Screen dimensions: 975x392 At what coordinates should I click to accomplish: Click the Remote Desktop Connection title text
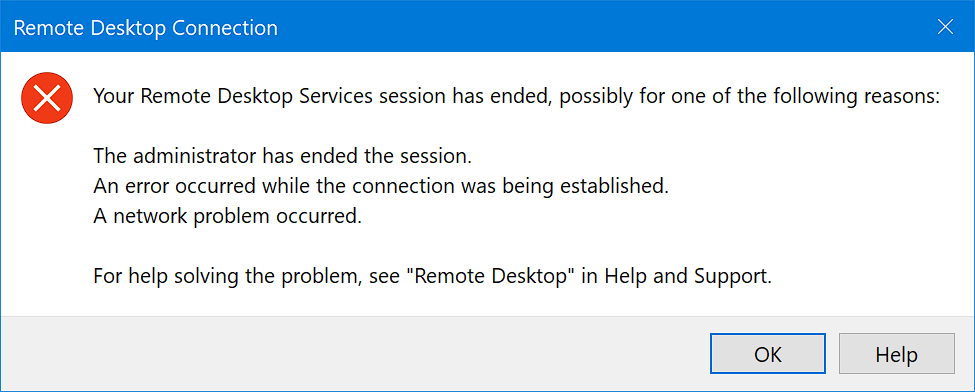(146, 28)
